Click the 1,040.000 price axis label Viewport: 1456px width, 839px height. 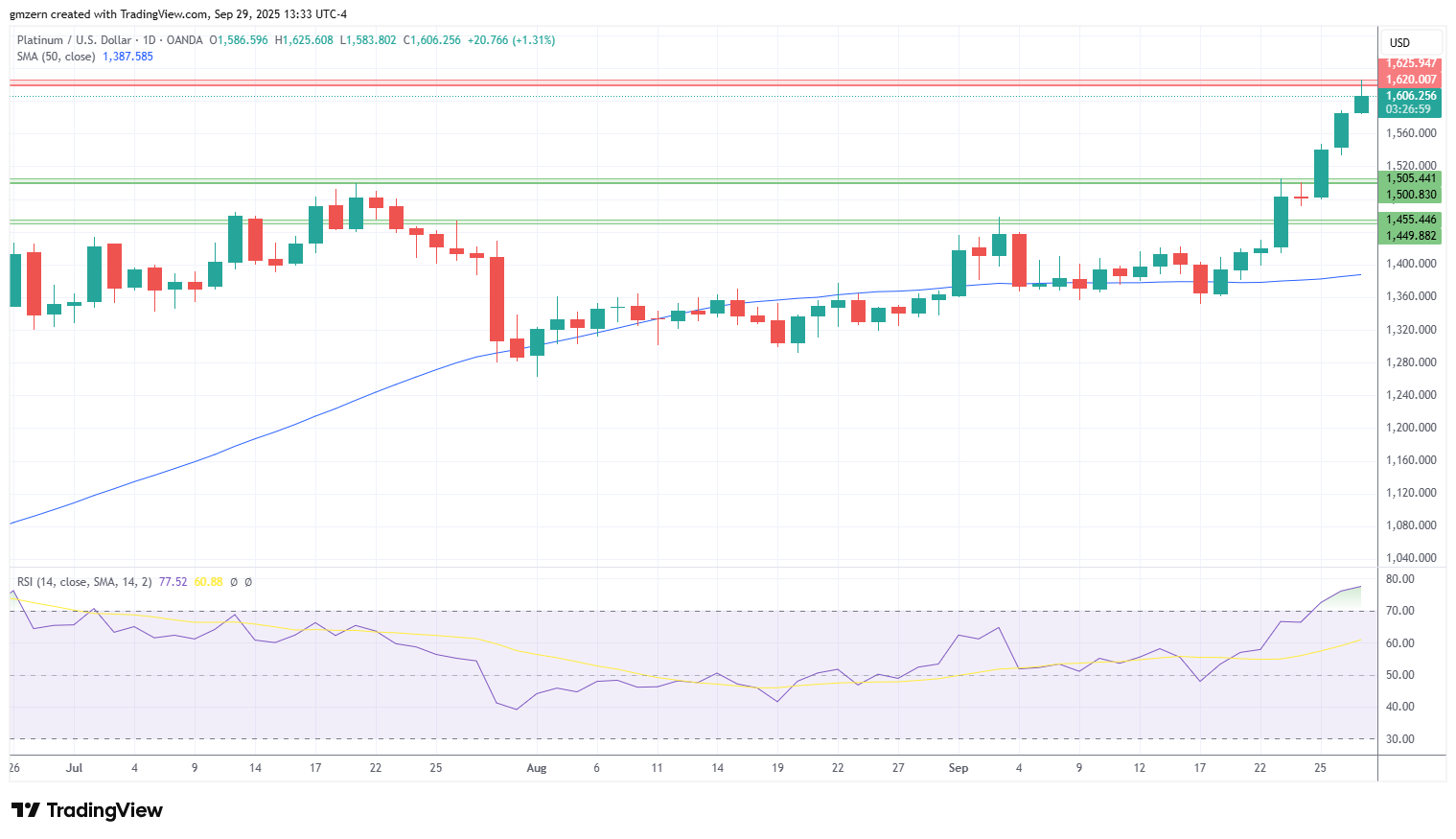pyautogui.click(x=1411, y=558)
